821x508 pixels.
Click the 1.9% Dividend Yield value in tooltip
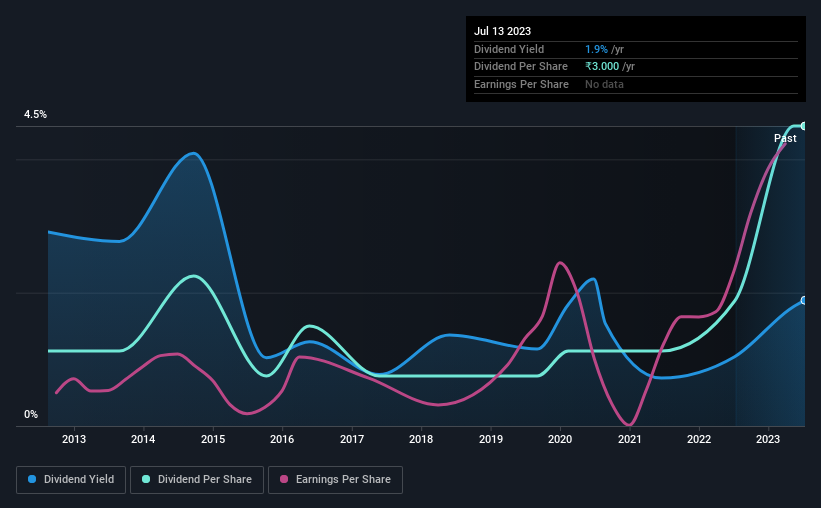click(596, 49)
